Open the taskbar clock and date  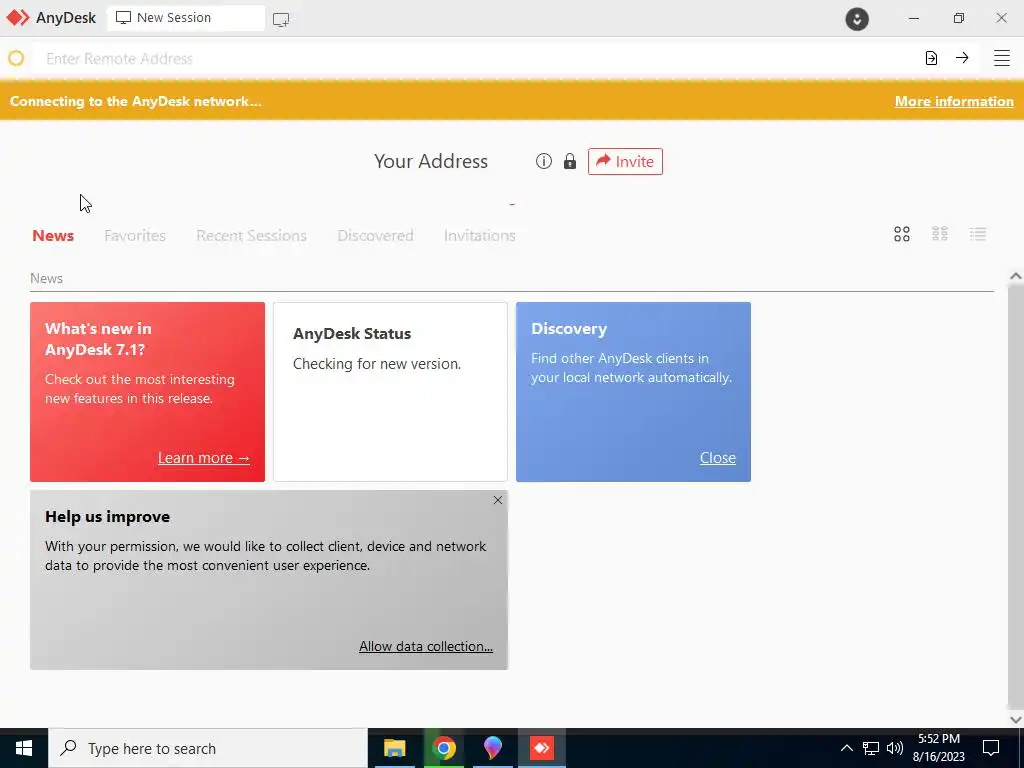coord(938,748)
